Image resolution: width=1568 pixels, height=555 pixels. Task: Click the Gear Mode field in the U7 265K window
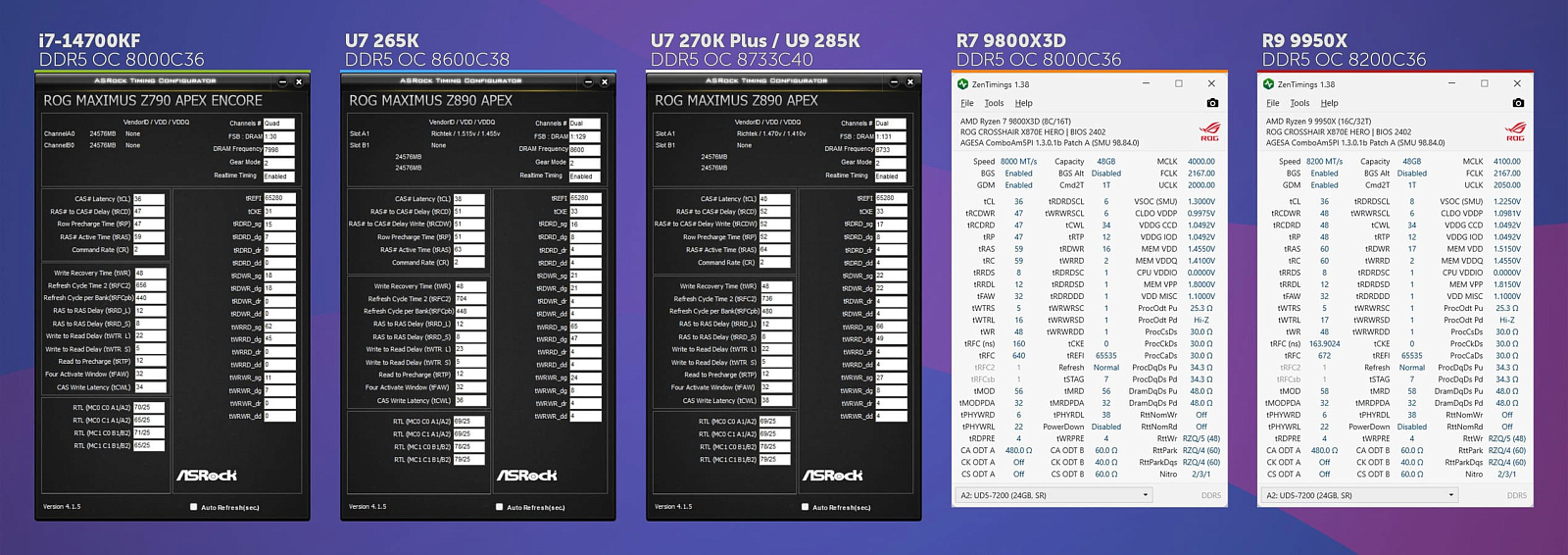coord(584,163)
